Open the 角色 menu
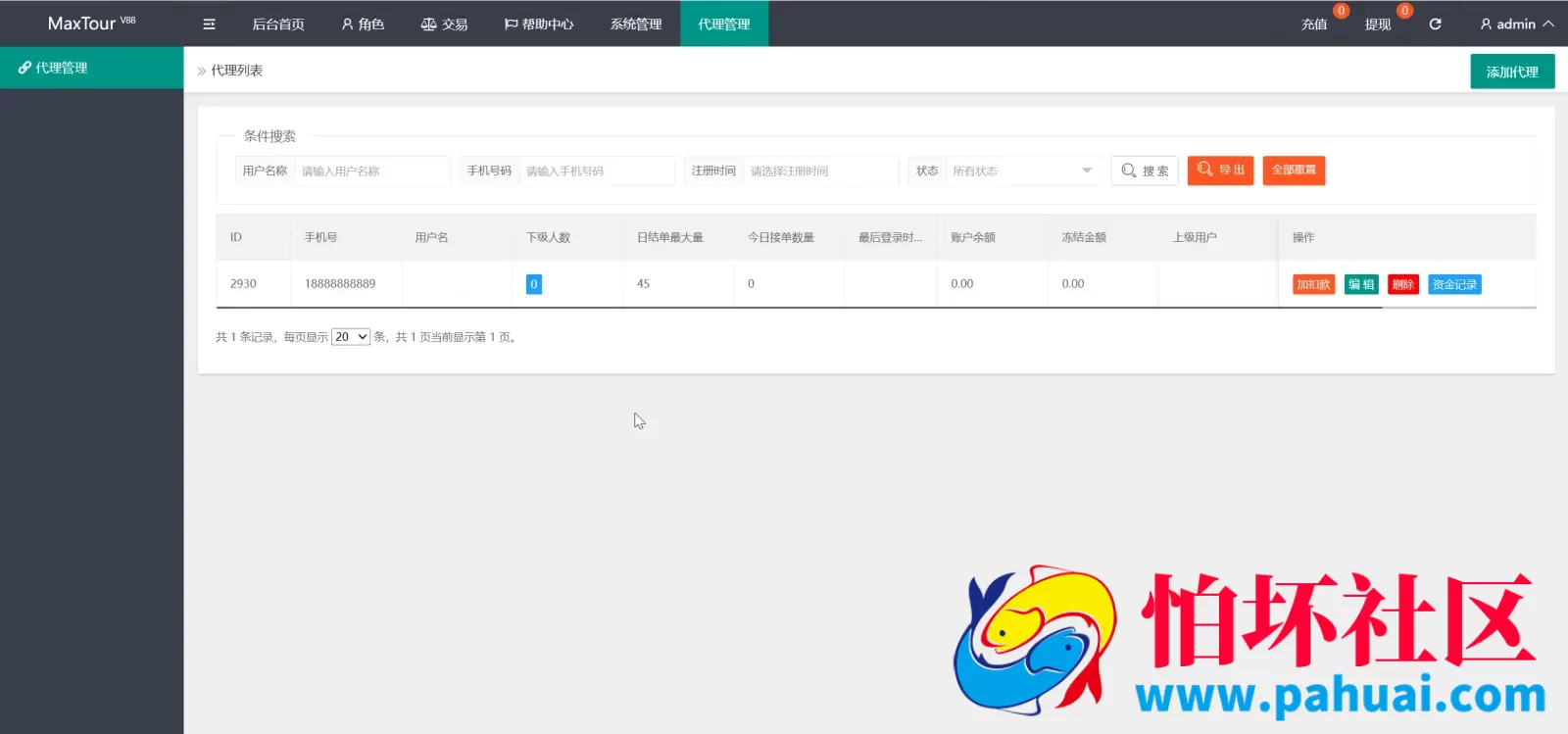Viewport: 1568px width, 734px height. pyautogui.click(x=363, y=24)
